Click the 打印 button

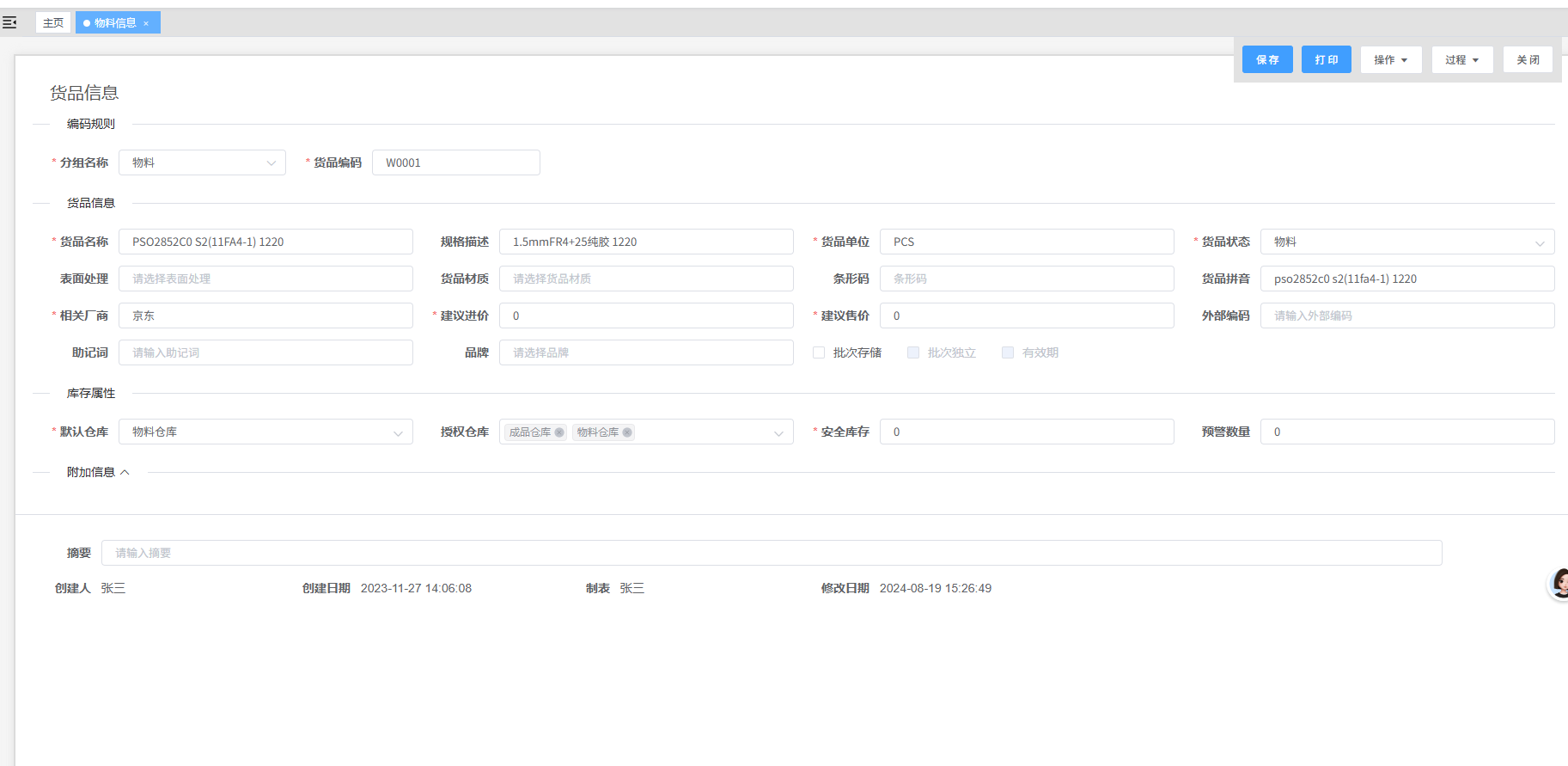pos(1326,60)
